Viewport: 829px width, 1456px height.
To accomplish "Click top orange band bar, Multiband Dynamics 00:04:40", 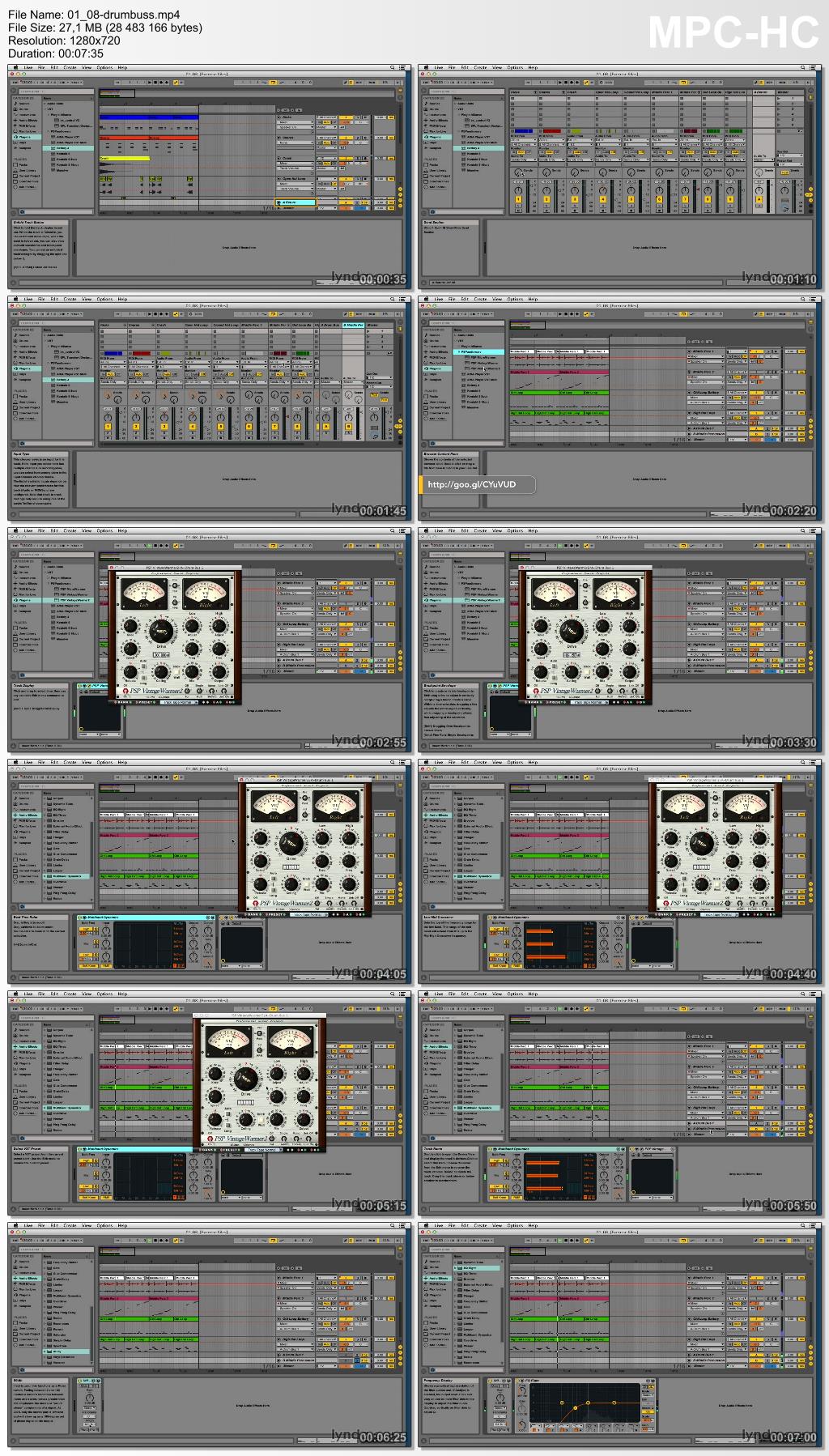I will pos(538,932).
